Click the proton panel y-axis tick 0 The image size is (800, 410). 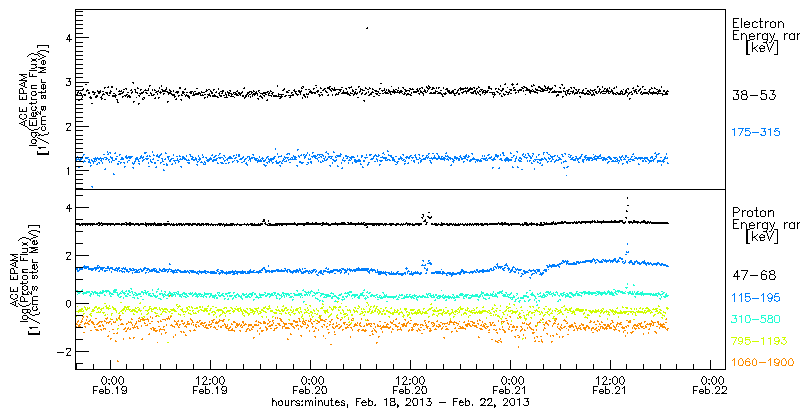tap(66, 304)
